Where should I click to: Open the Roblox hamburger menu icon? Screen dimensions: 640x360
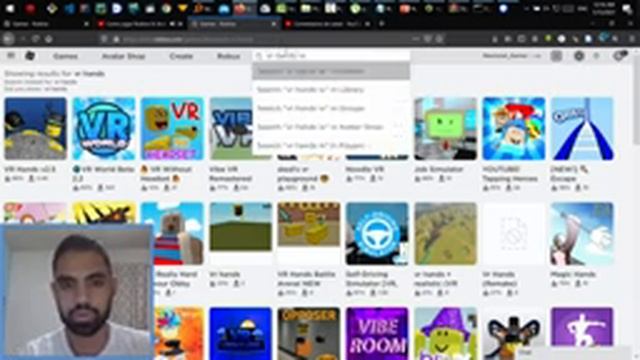(11, 56)
